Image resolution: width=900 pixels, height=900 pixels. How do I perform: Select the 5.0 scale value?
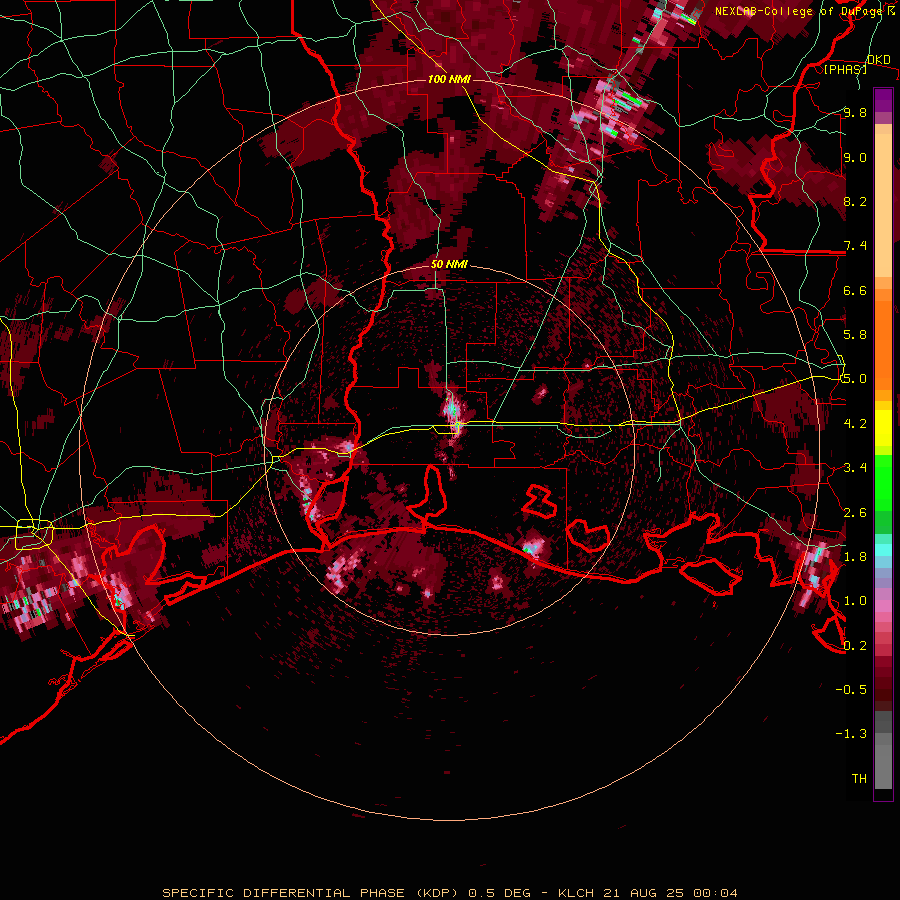pyautogui.click(x=855, y=379)
